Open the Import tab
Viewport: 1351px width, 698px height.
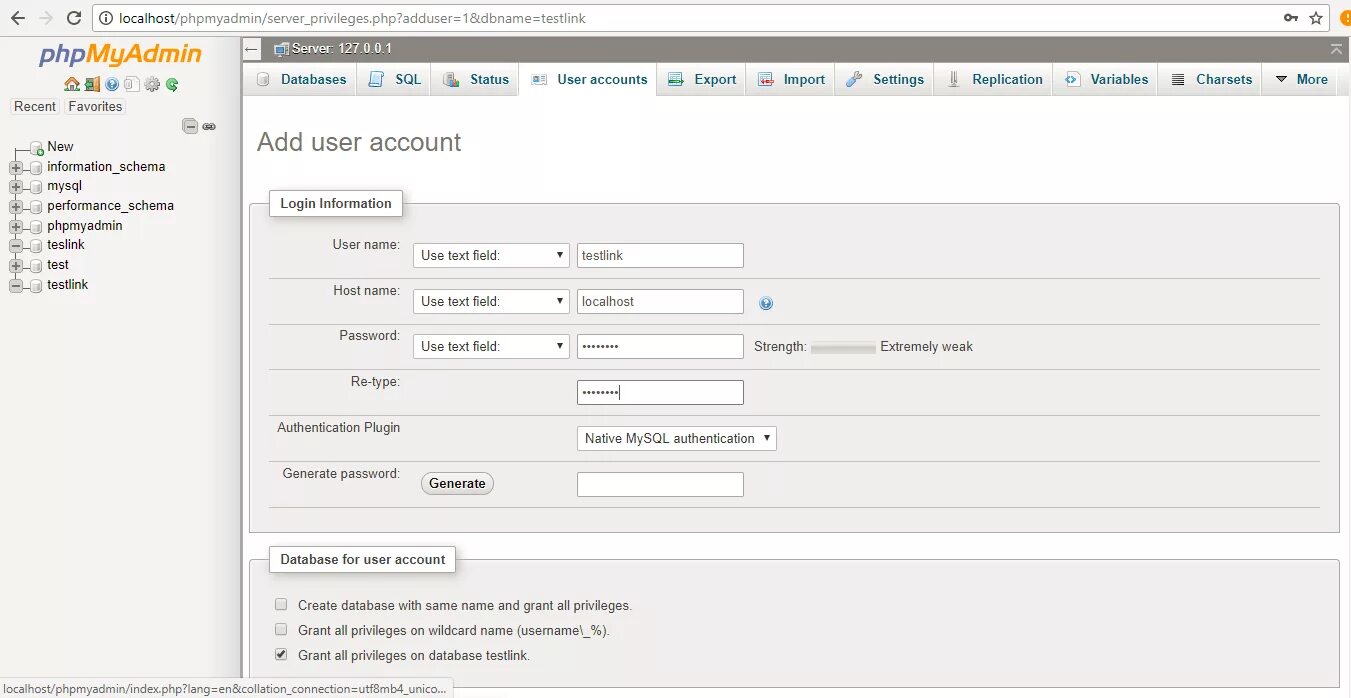[x=791, y=79]
